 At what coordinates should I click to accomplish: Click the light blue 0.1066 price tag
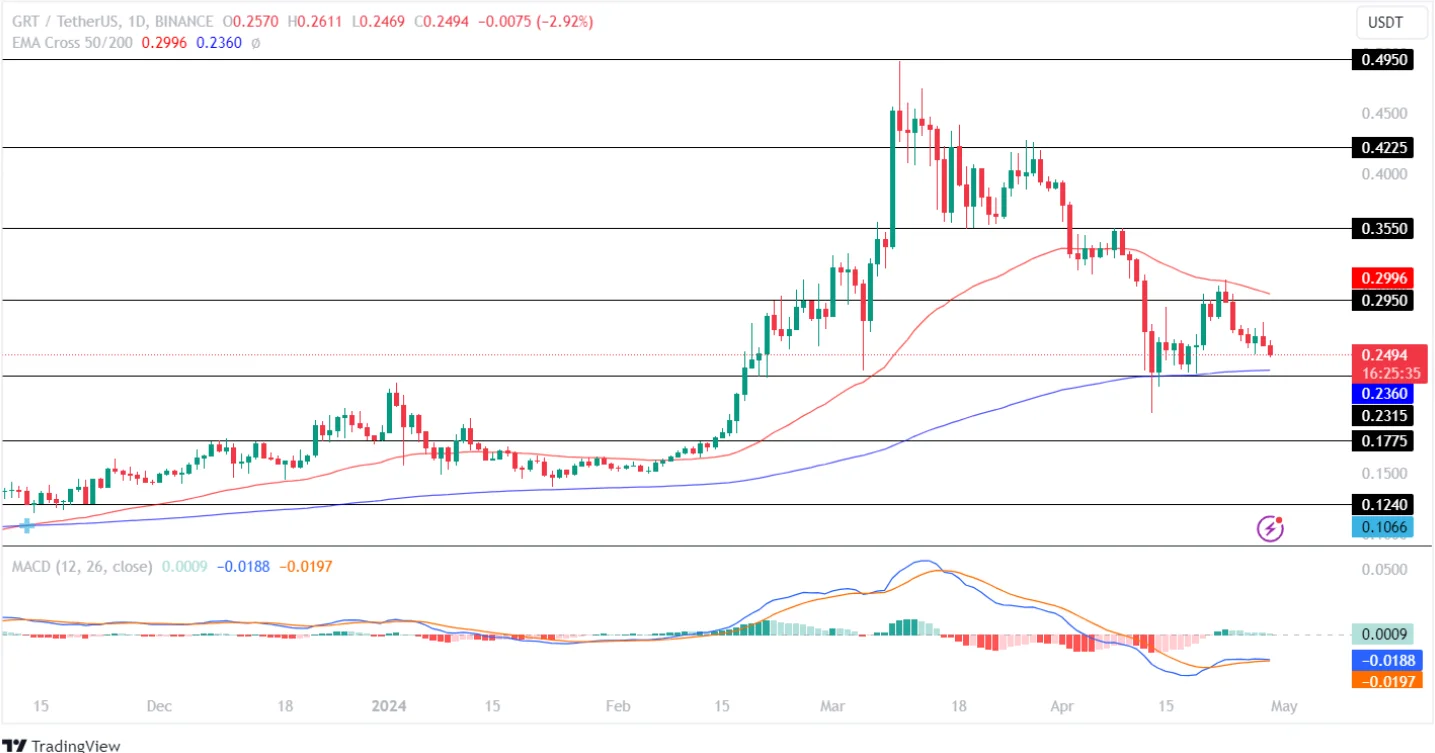click(x=1384, y=527)
